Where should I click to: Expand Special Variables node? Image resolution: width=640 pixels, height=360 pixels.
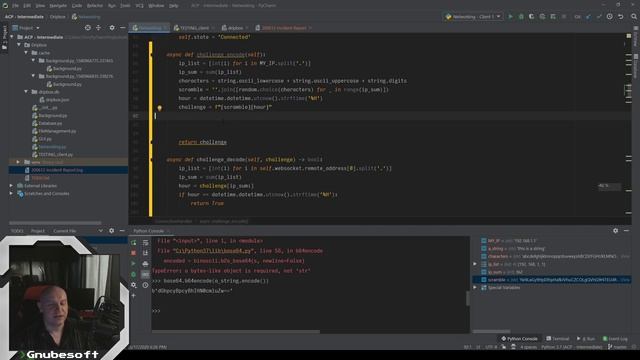475,287
